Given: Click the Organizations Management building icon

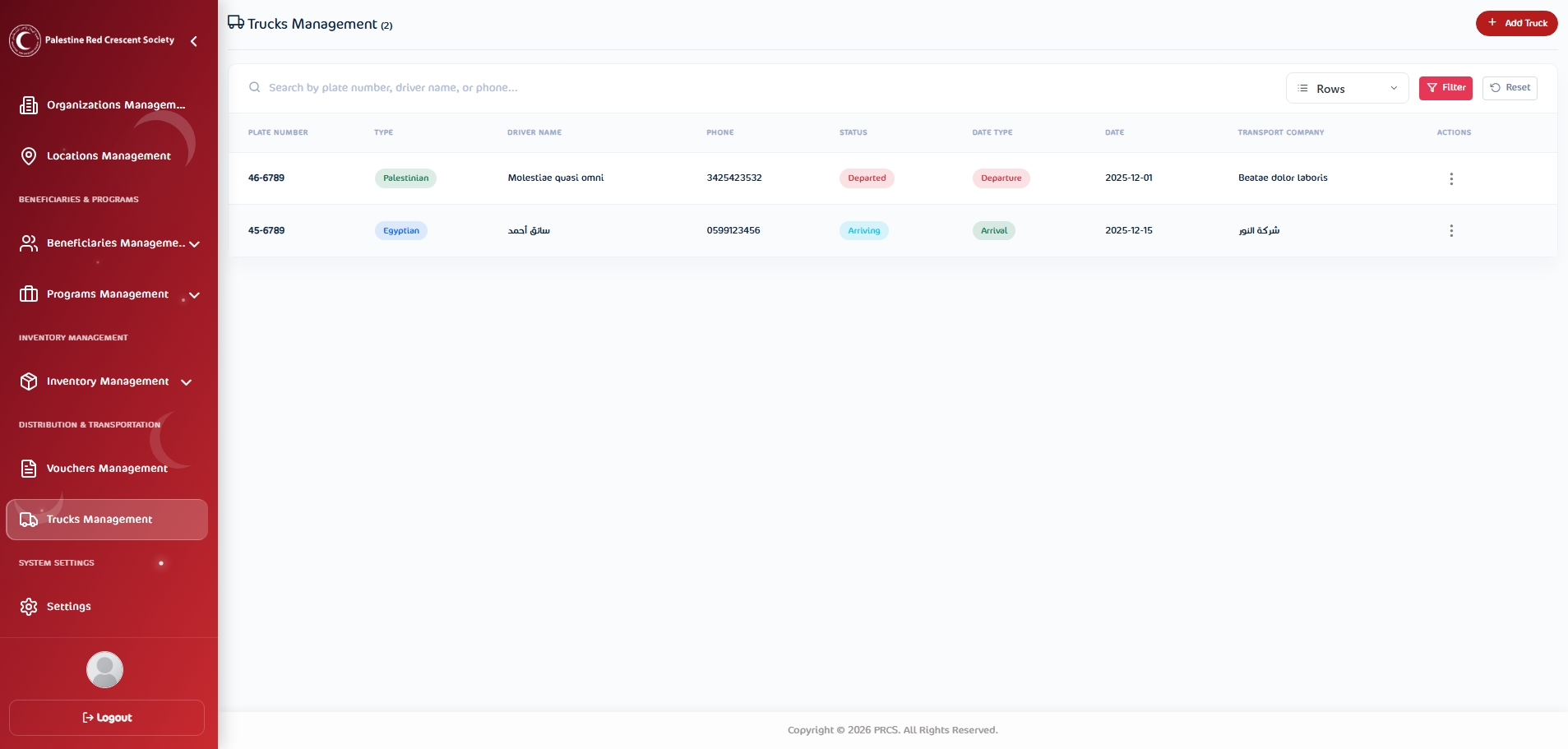Looking at the screenshot, I should pos(29,105).
